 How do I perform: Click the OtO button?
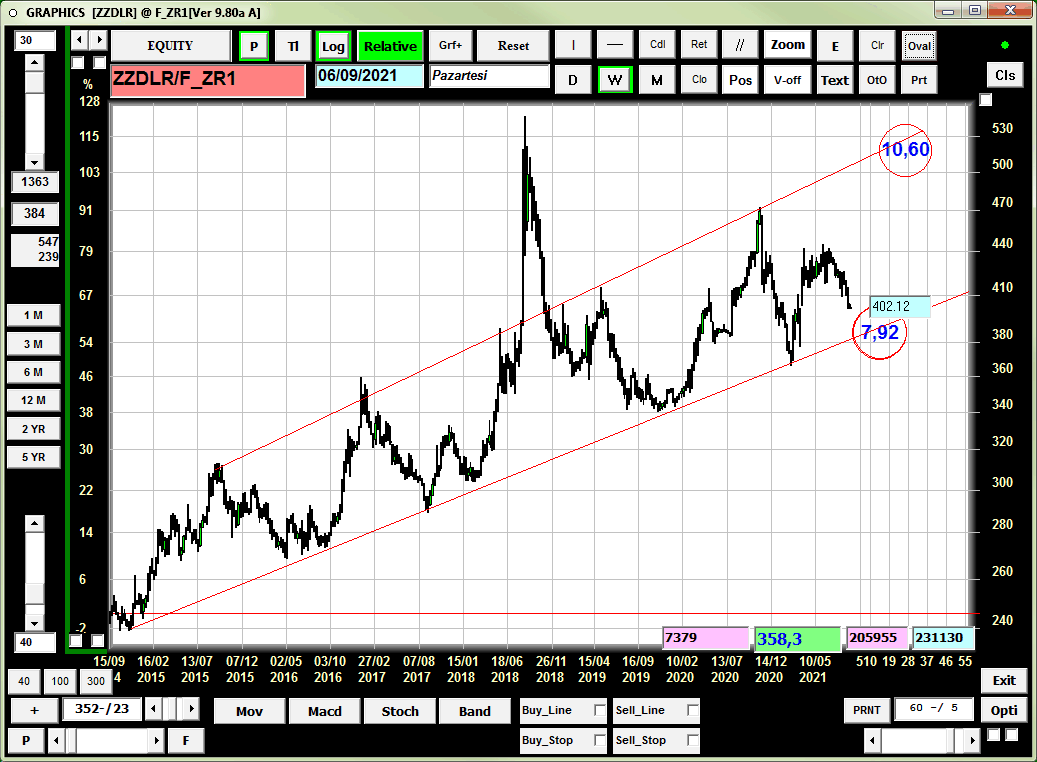pyautogui.click(x=877, y=80)
